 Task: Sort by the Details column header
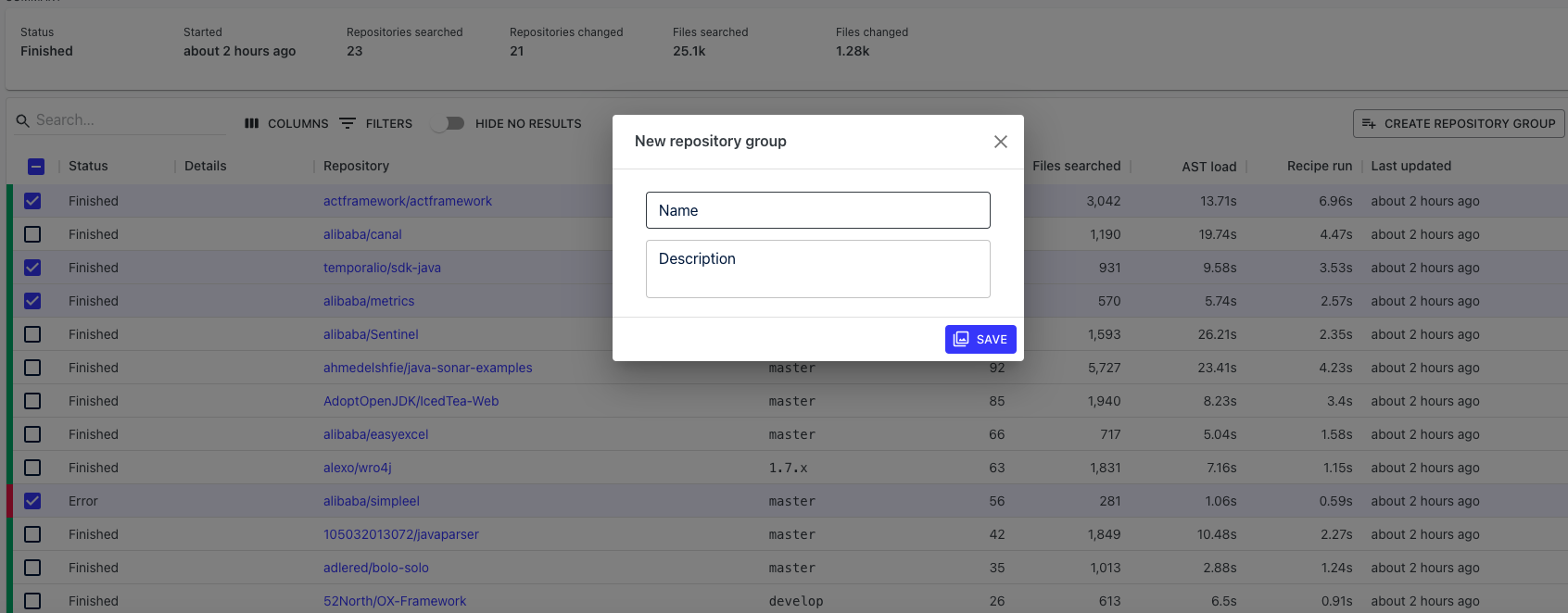pos(206,166)
